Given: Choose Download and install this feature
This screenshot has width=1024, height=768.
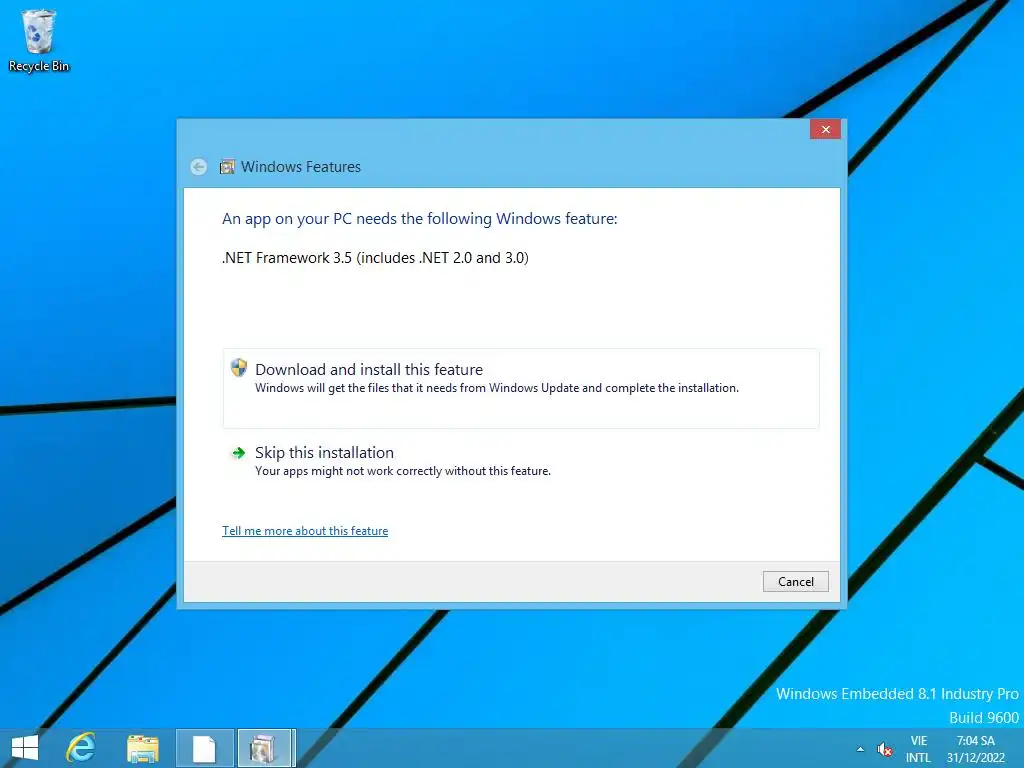Looking at the screenshot, I should pyautogui.click(x=520, y=388).
